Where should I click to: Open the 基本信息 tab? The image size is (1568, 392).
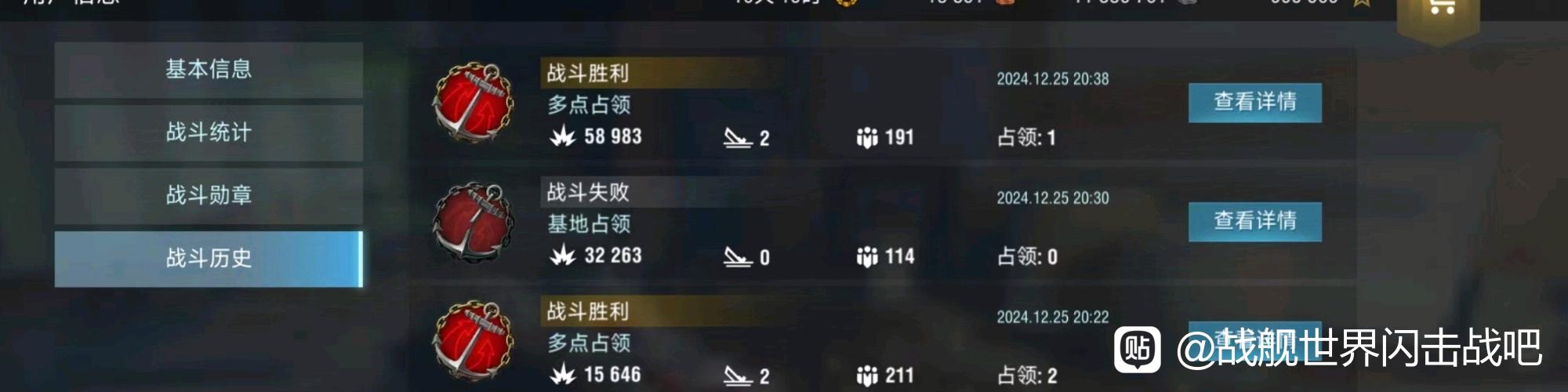(209, 70)
